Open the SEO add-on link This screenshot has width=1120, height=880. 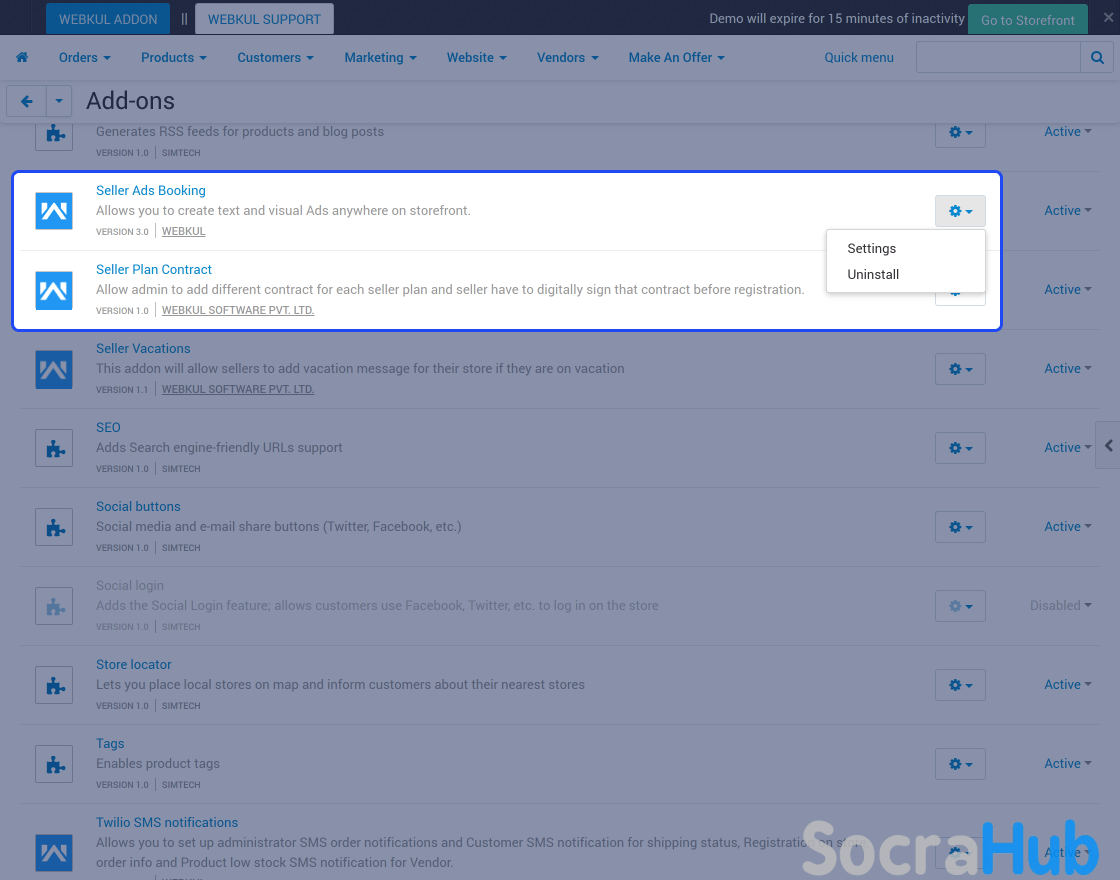(x=108, y=427)
